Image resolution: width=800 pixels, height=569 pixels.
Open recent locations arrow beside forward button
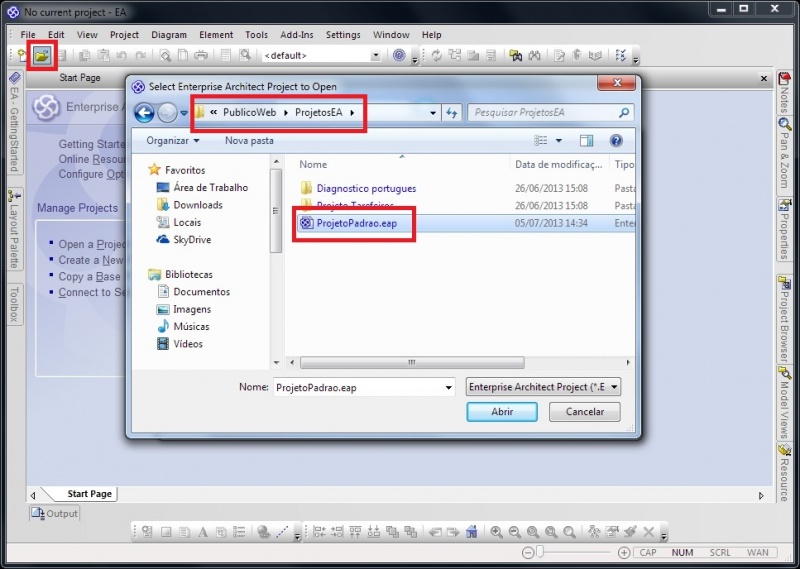(x=184, y=113)
